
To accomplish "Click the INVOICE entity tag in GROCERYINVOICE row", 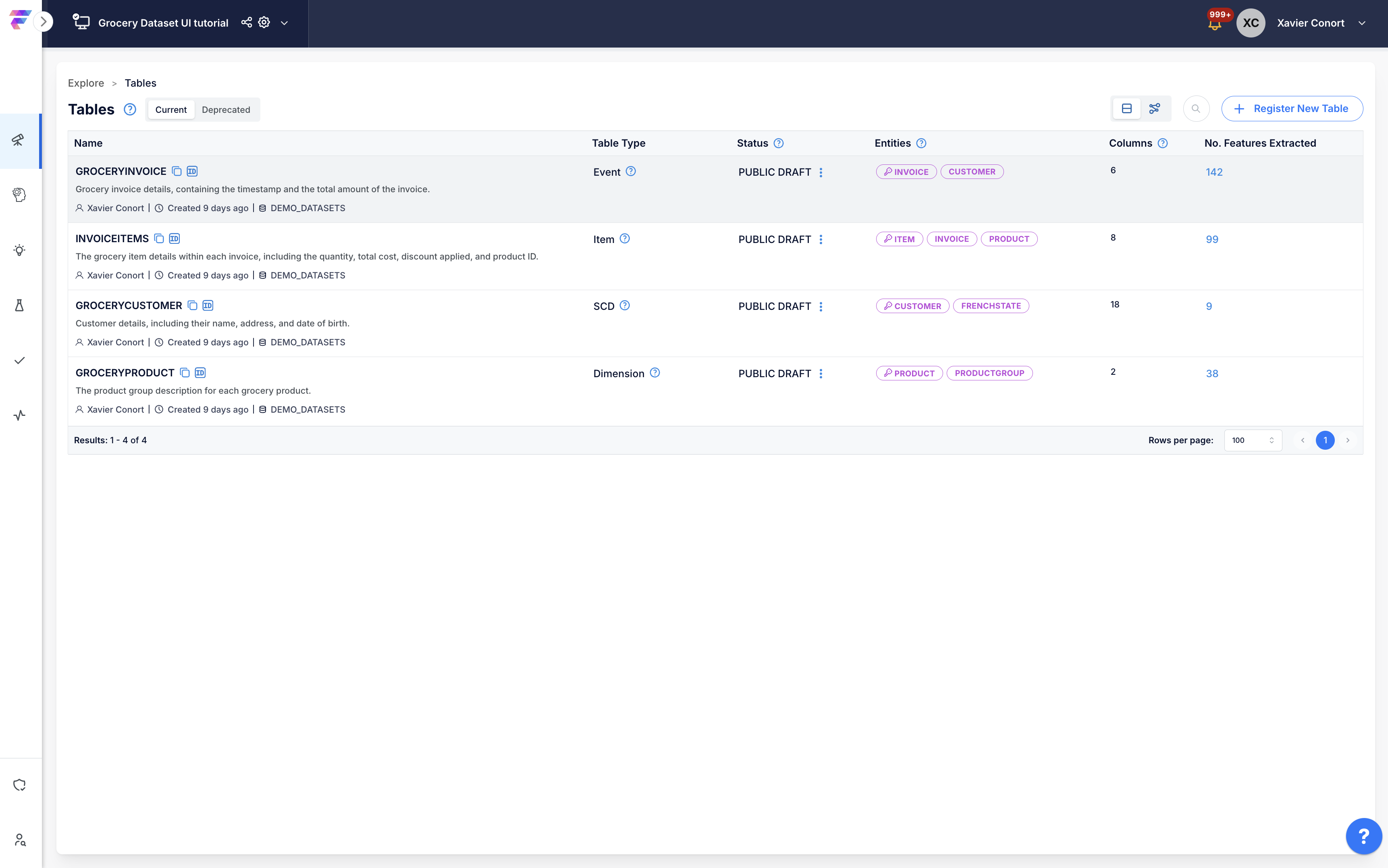I will click(x=906, y=172).
